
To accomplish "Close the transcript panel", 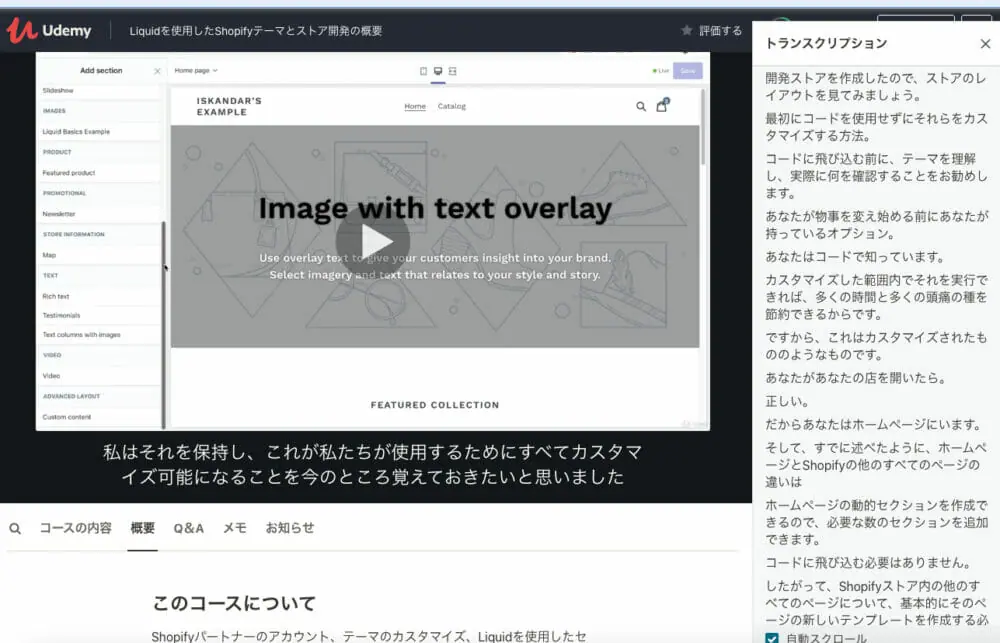I will [985, 44].
